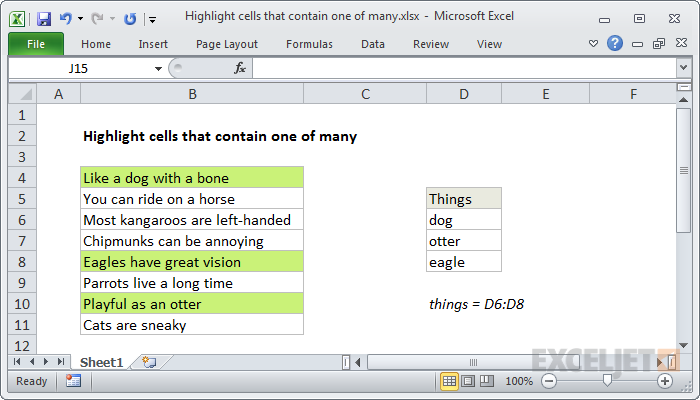Select the 'things = D6:D8' note cell

tap(476, 304)
